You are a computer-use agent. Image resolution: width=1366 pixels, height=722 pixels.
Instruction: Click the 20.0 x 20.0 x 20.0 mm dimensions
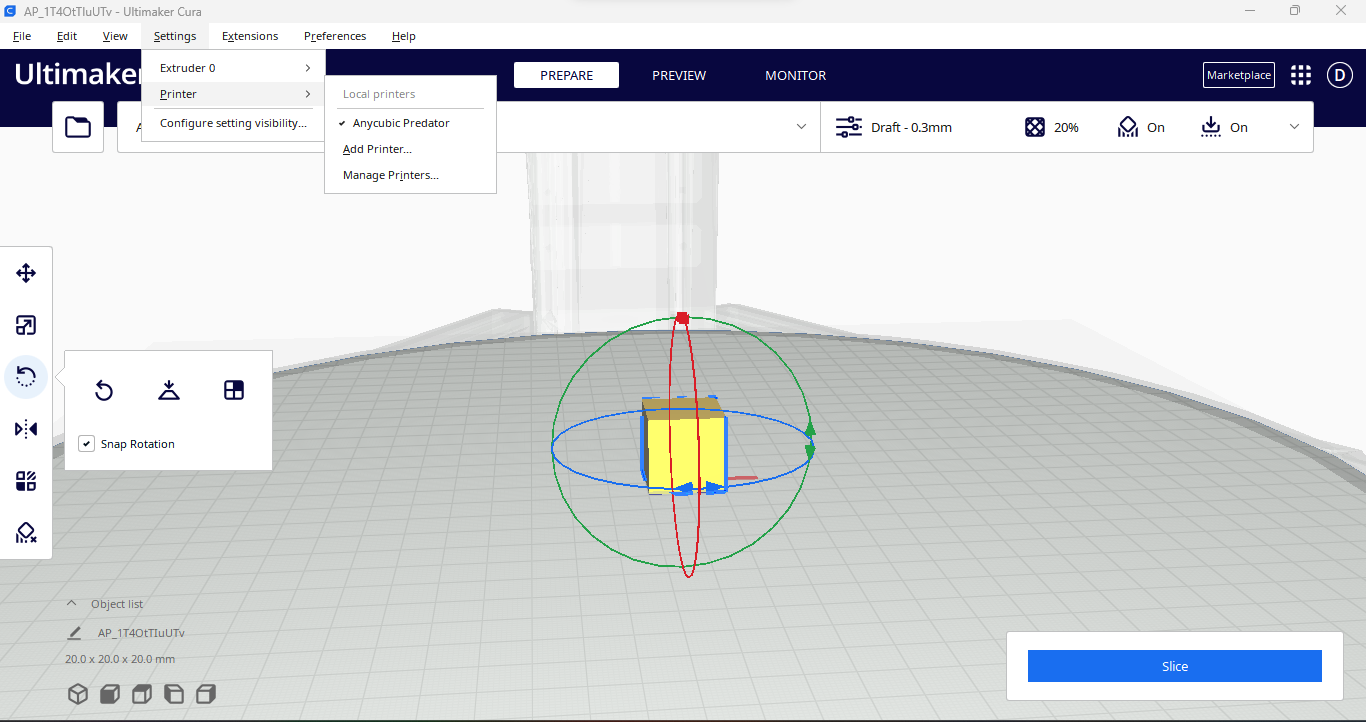[120, 659]
